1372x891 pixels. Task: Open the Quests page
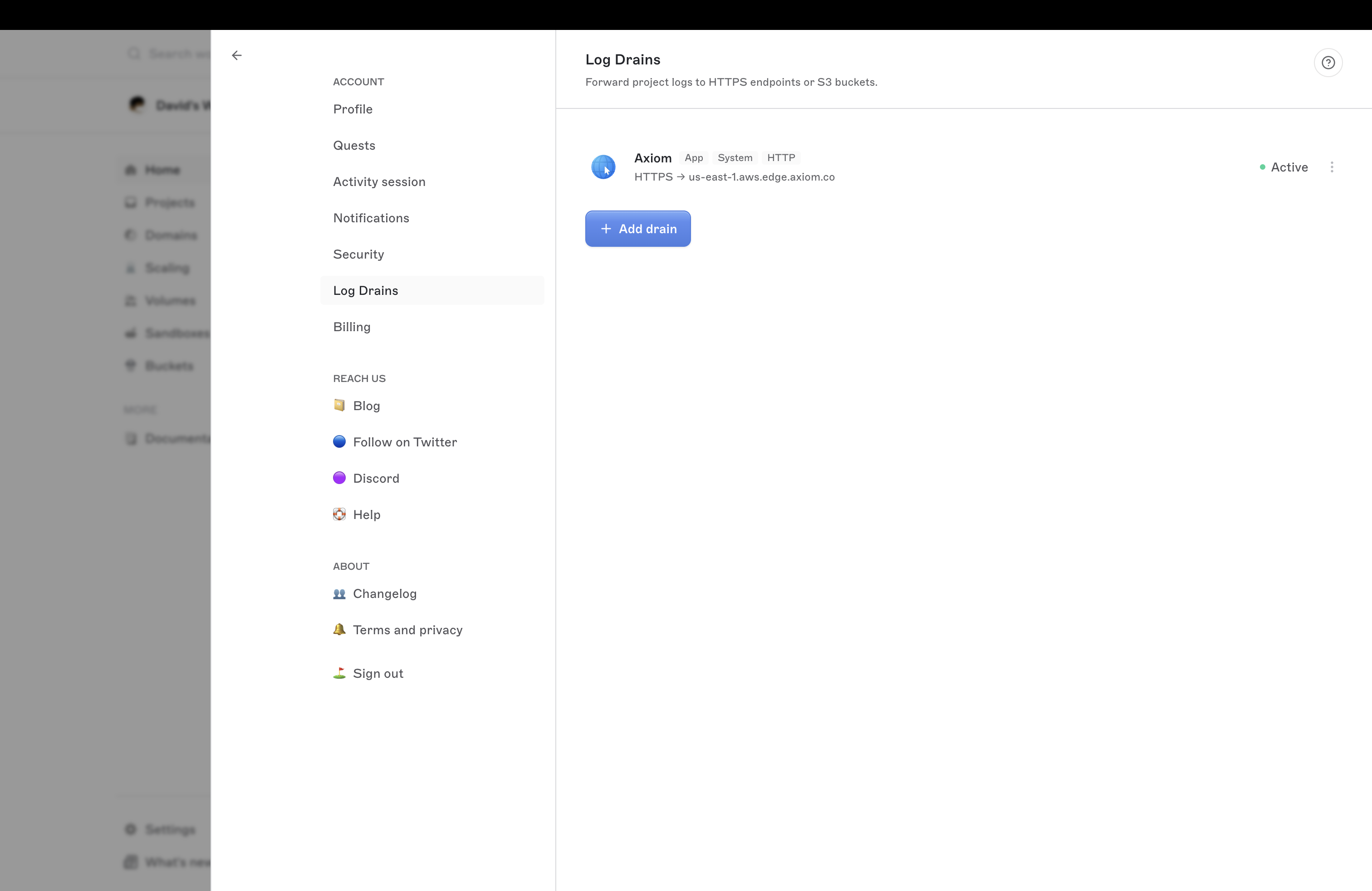432,145
